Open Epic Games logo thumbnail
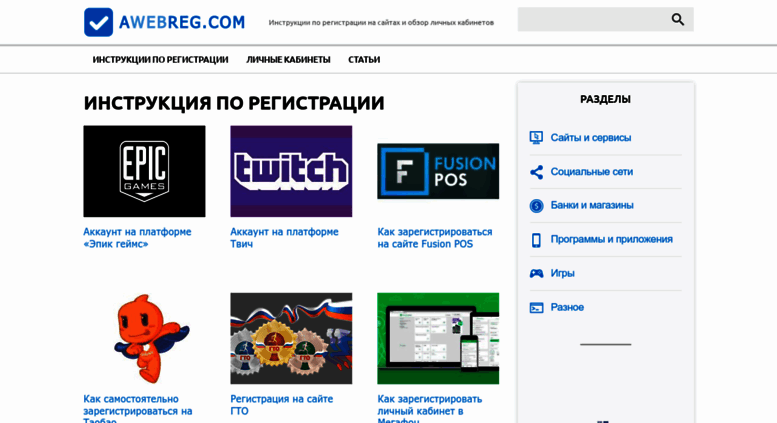 (x=144, y=171)
